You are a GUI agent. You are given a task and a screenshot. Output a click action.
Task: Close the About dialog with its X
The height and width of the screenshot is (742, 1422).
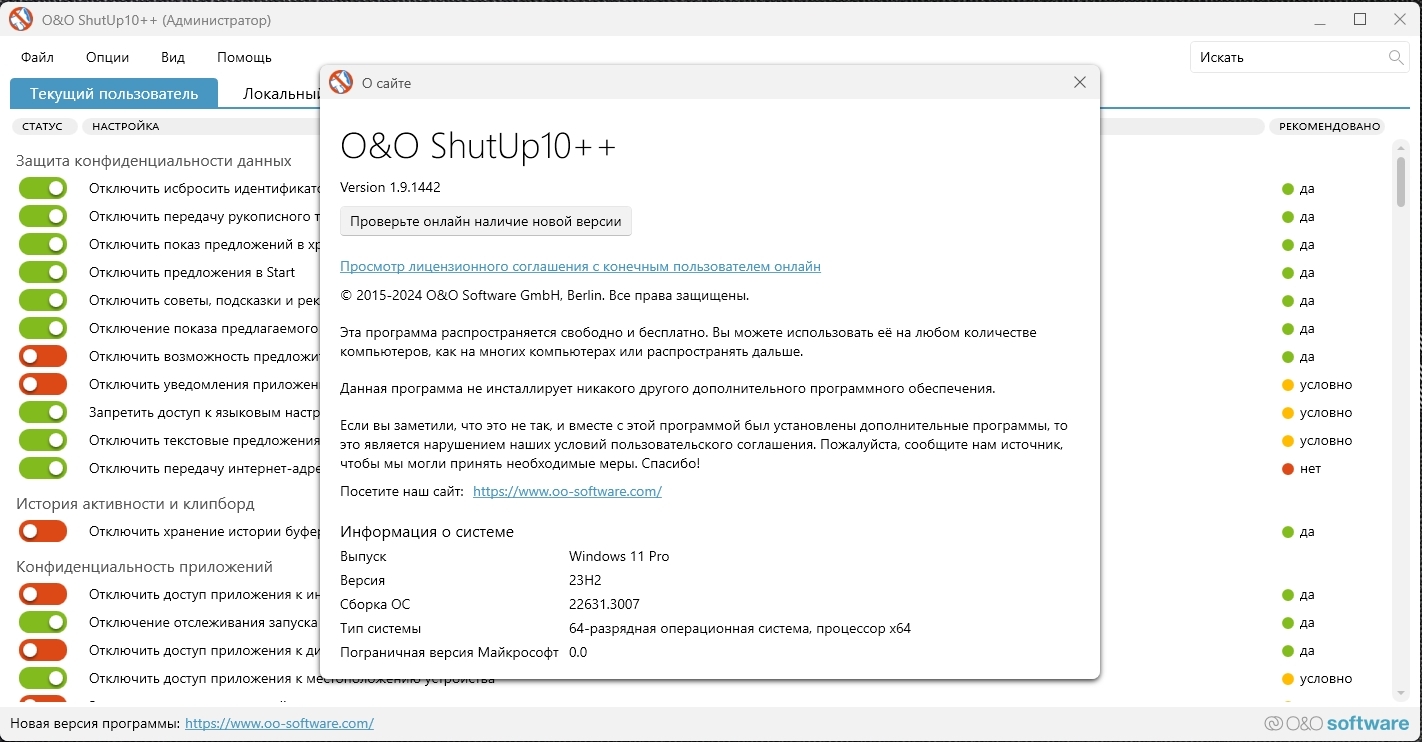(x=1080, y=82)
